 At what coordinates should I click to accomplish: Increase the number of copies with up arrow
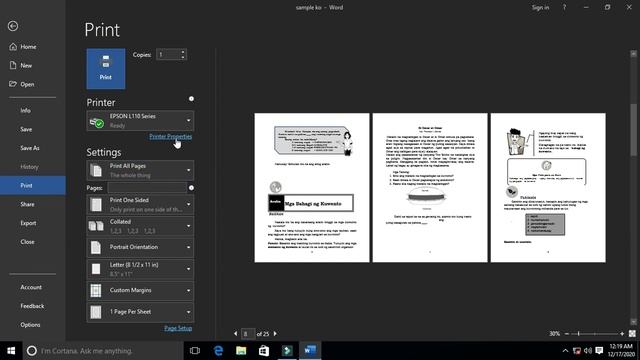182,52
